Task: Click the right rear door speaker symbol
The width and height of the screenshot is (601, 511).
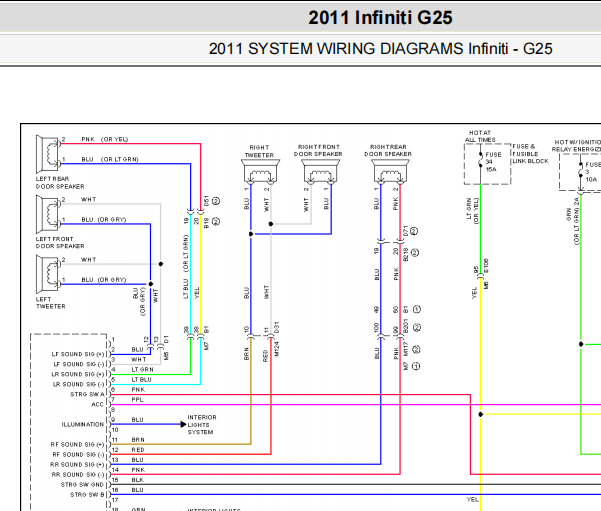Action: 388,176
